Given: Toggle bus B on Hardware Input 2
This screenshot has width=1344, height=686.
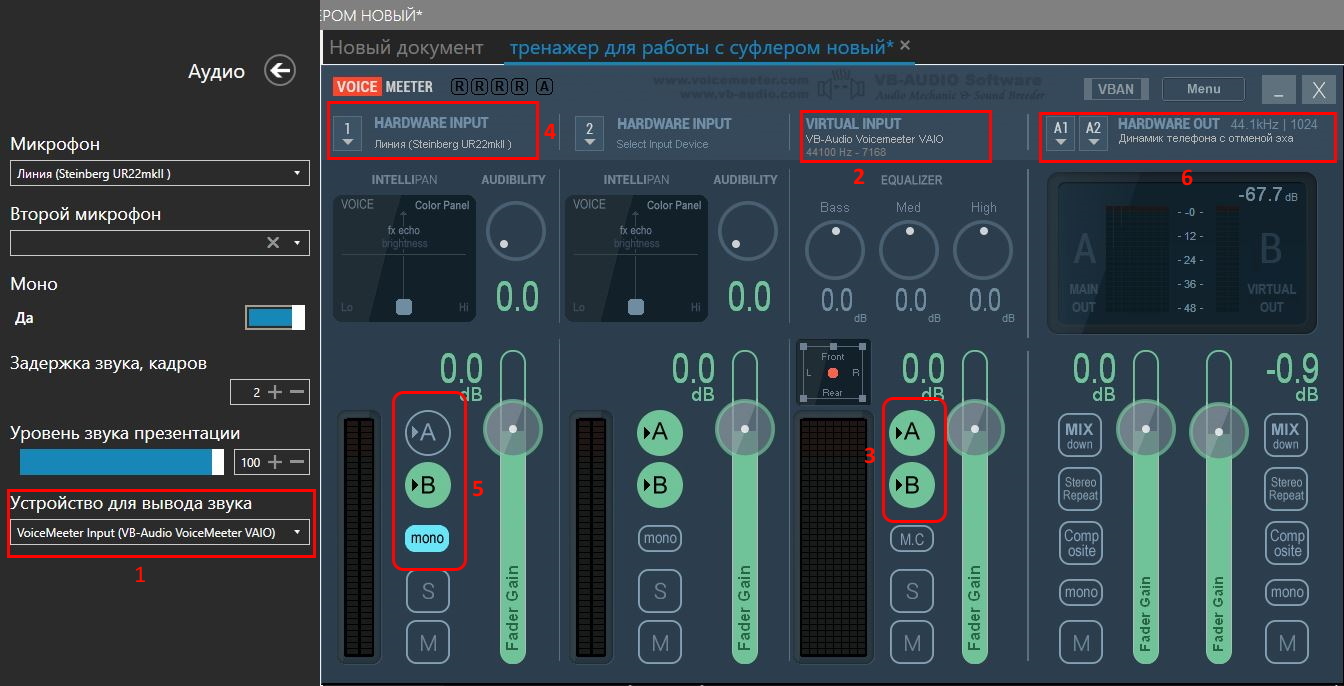Looking at the screenshot, I should click(660, 485).
